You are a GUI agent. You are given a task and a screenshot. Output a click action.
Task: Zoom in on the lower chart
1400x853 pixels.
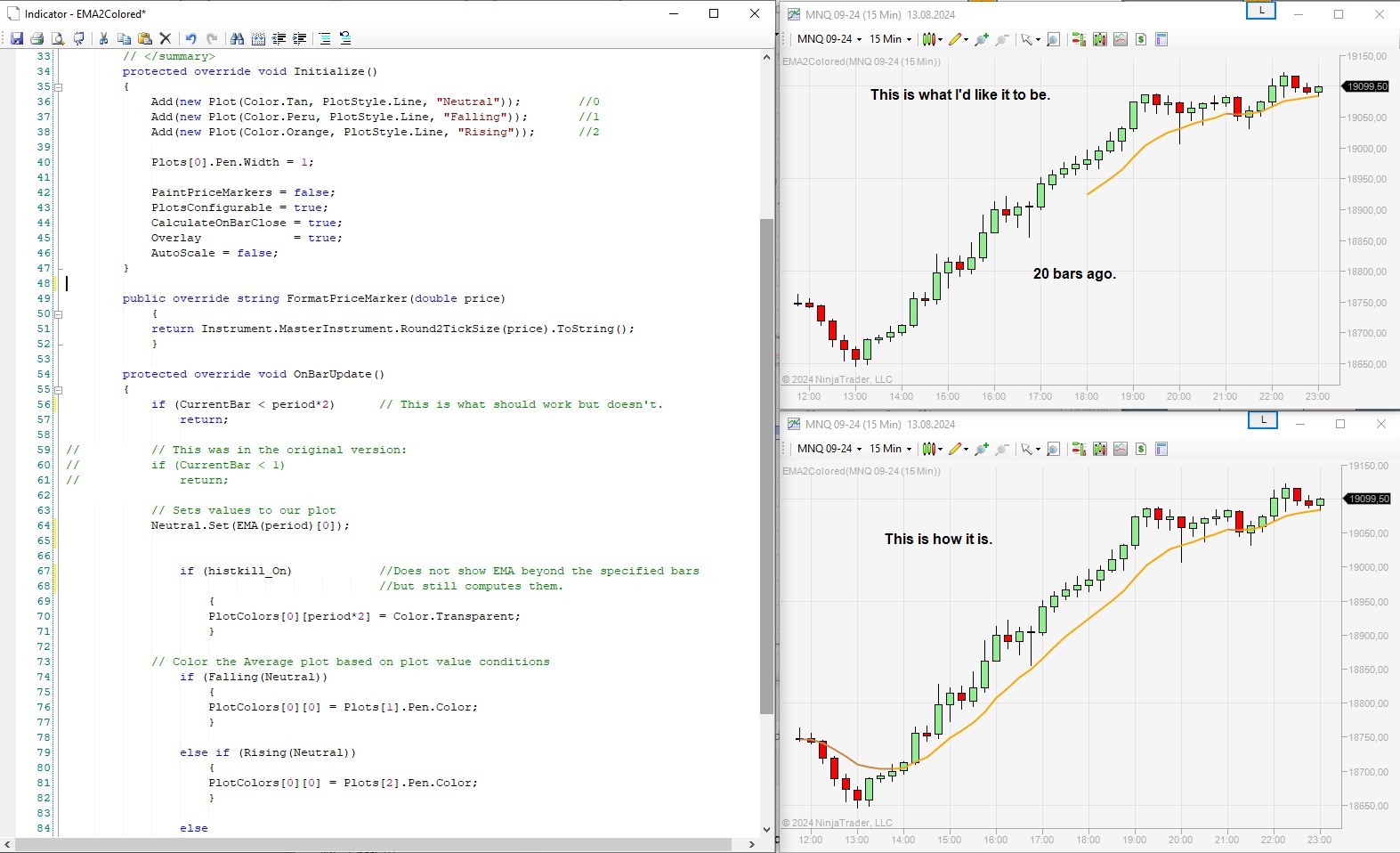click(x=982, y=449)
